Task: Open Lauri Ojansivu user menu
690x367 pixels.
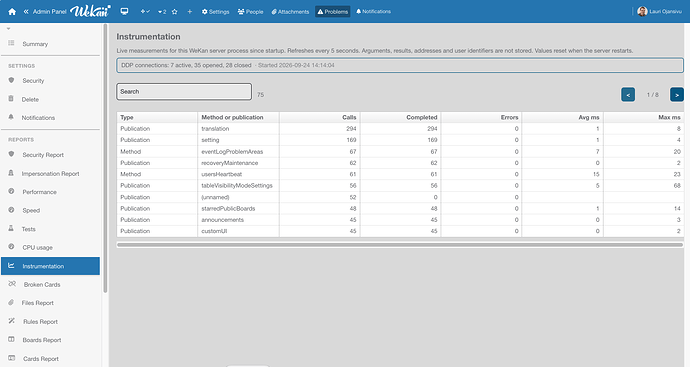Action: click(660, 11)
